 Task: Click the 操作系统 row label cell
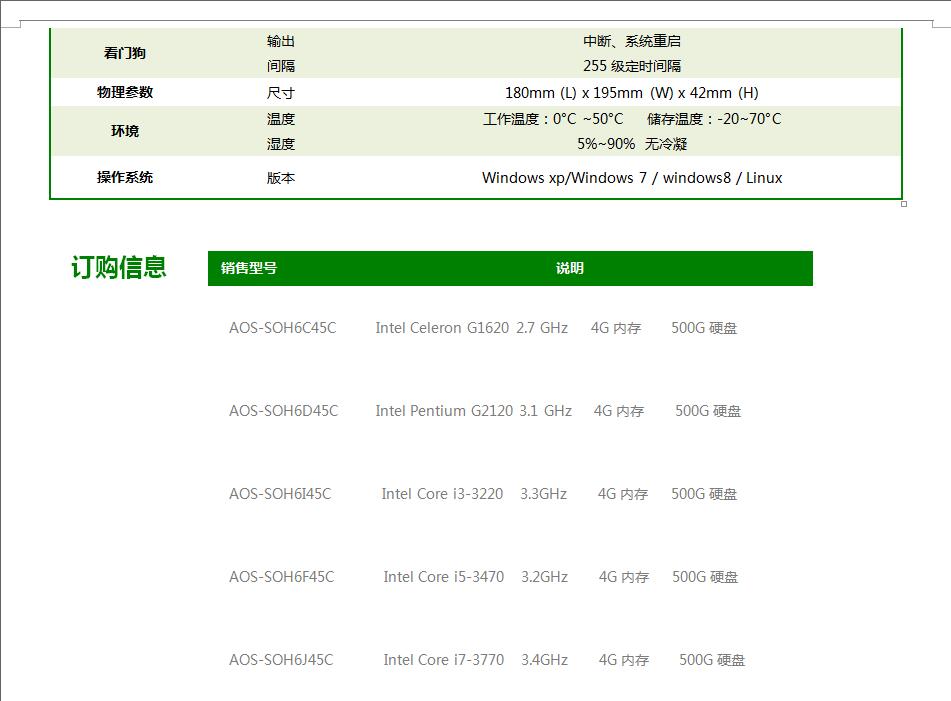(x=125, y=177)
